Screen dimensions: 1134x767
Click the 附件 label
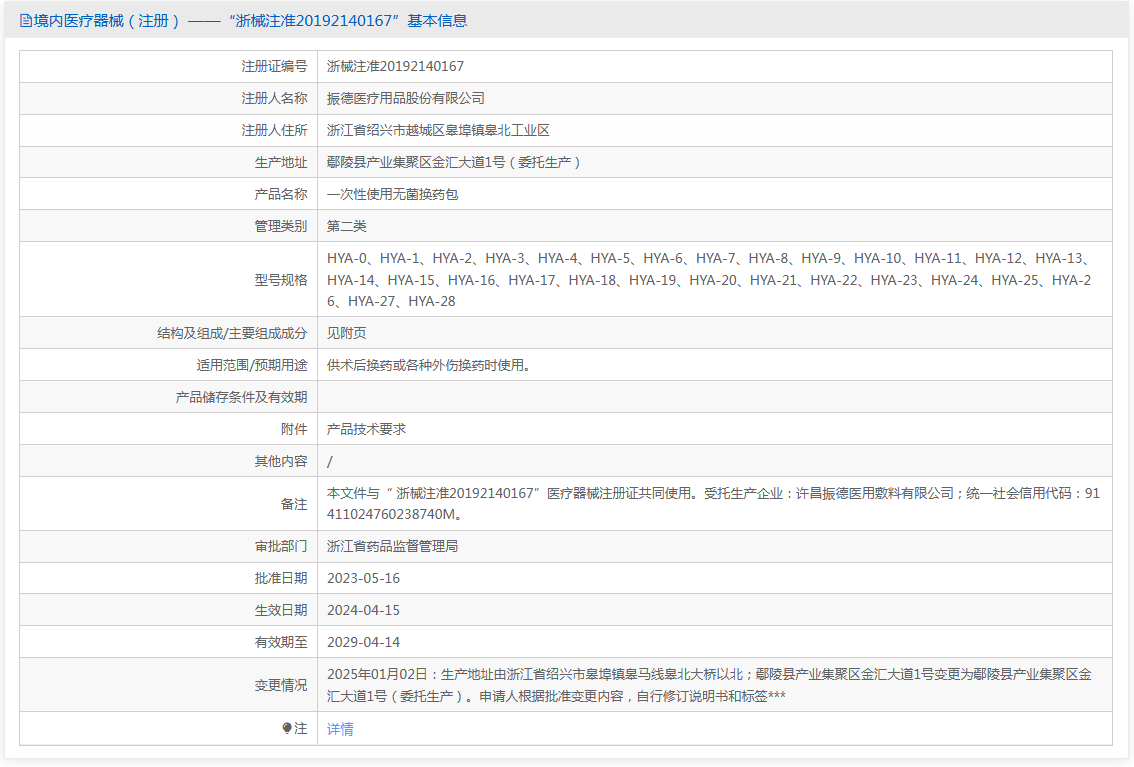click(x=294, y=429)
